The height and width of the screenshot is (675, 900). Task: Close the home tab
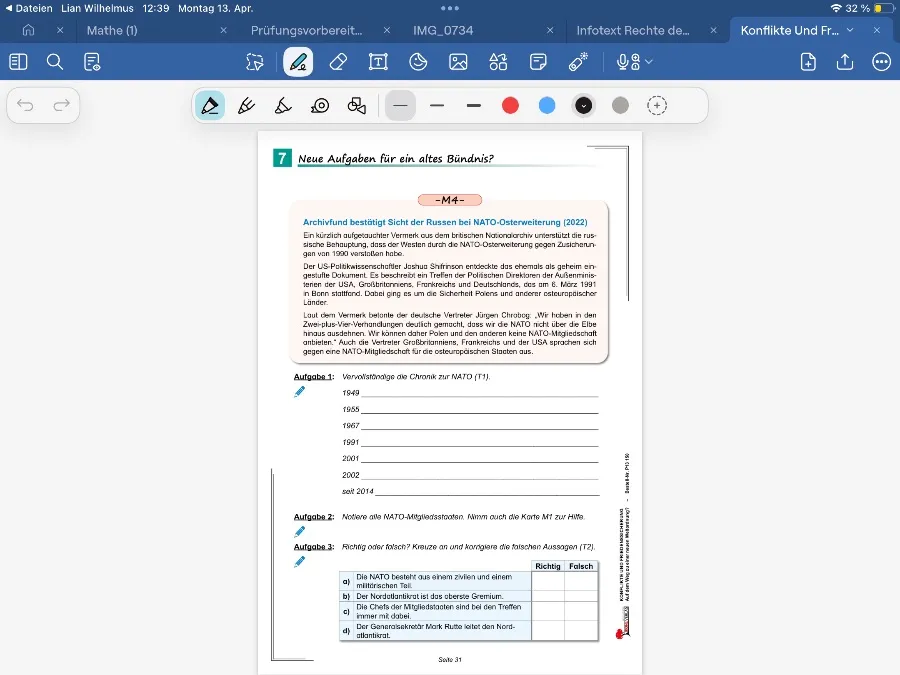point(60,30)
